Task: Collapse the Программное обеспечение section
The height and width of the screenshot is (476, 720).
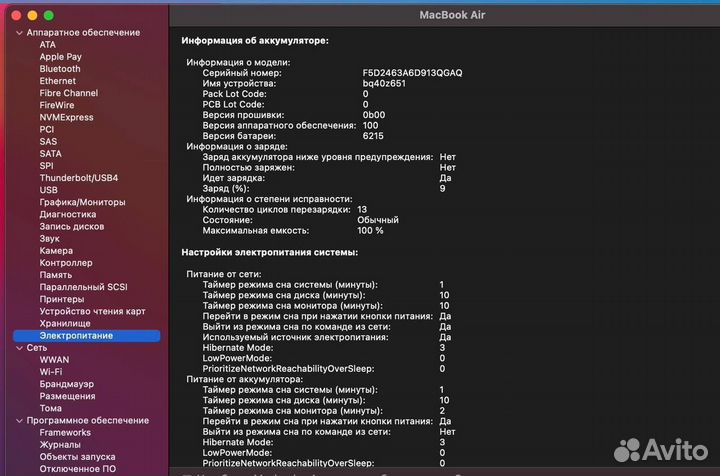Action: [19, 420]
